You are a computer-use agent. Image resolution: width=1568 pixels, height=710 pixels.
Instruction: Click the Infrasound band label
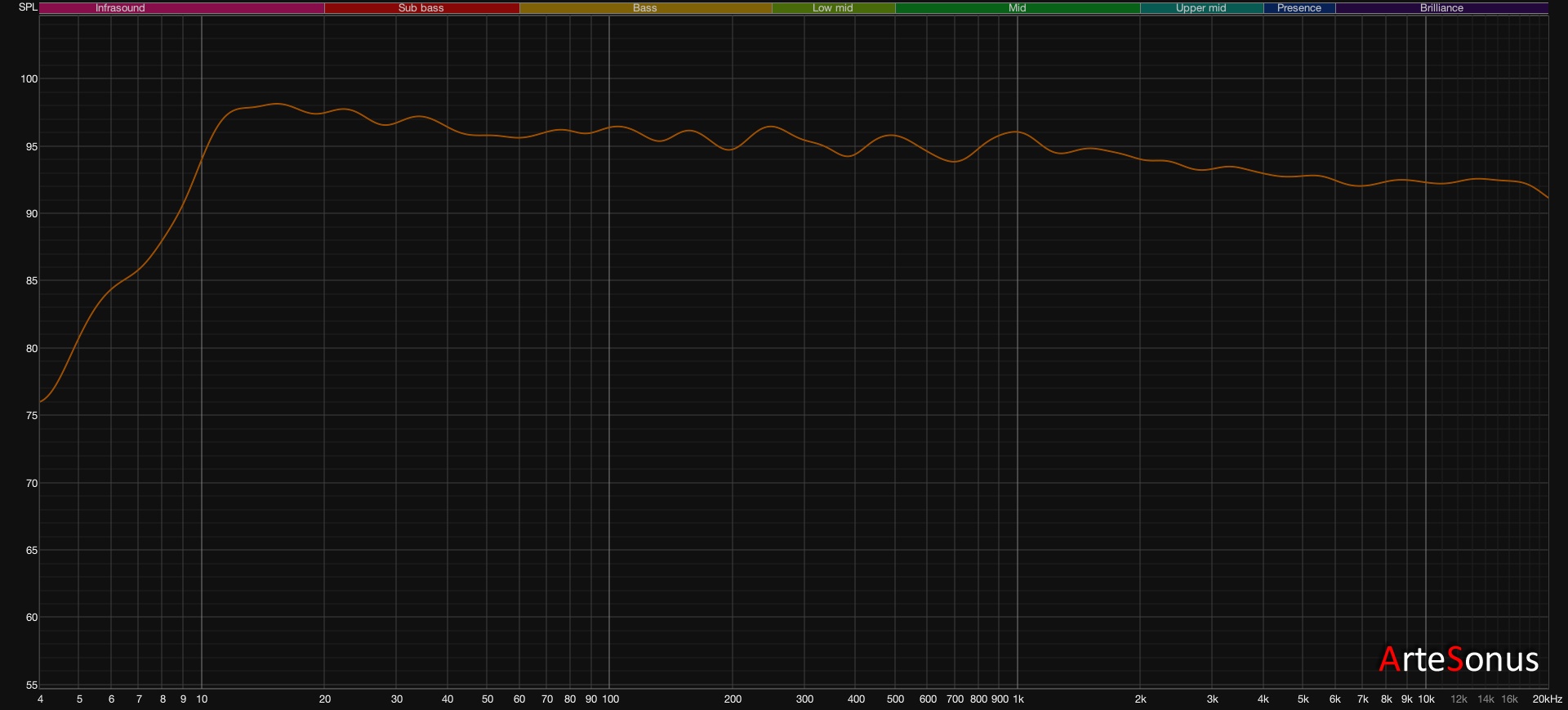point(120,8)
